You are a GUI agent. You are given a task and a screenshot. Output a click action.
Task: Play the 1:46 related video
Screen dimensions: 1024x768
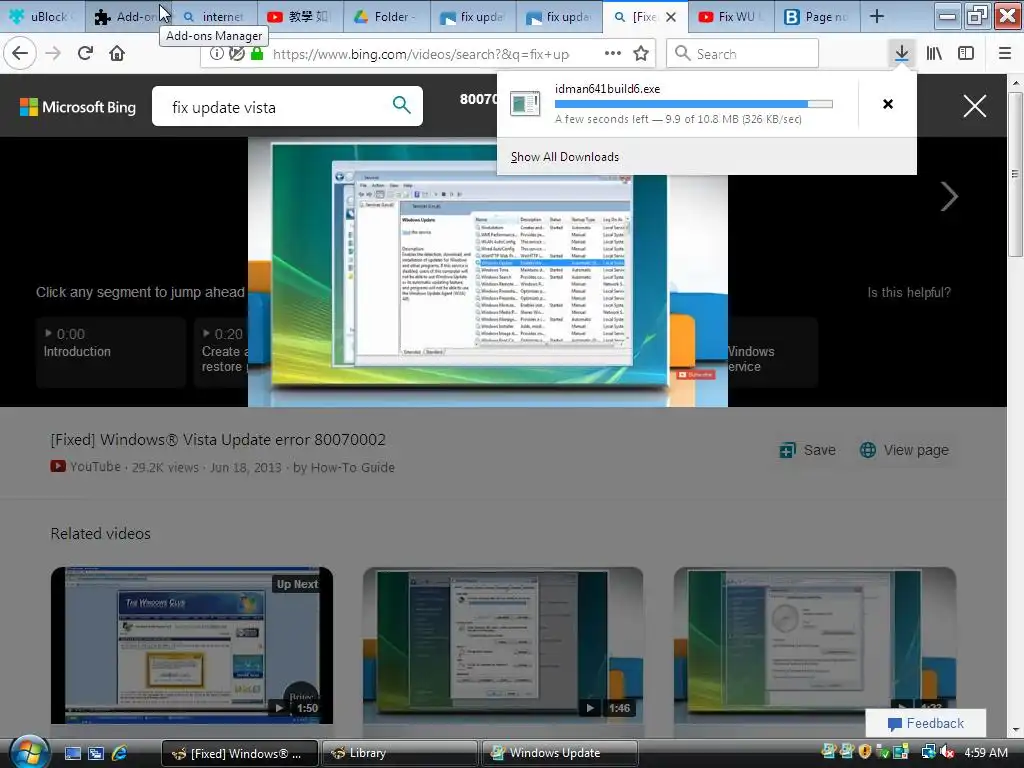click(503, 645)
